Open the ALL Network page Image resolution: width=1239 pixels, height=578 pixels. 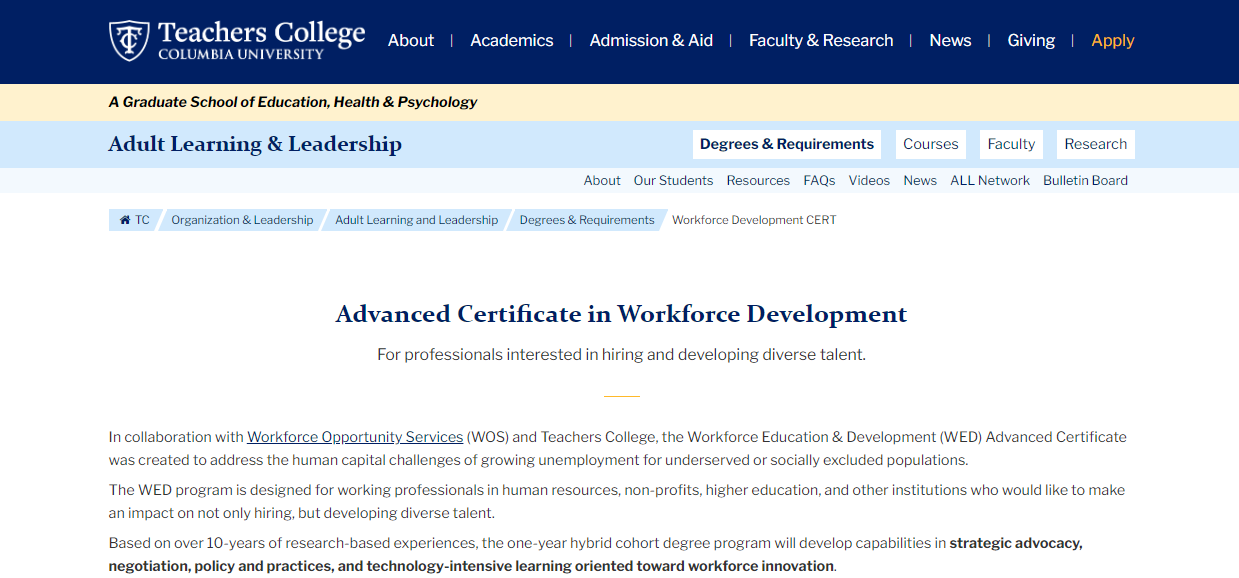[990, 180]
